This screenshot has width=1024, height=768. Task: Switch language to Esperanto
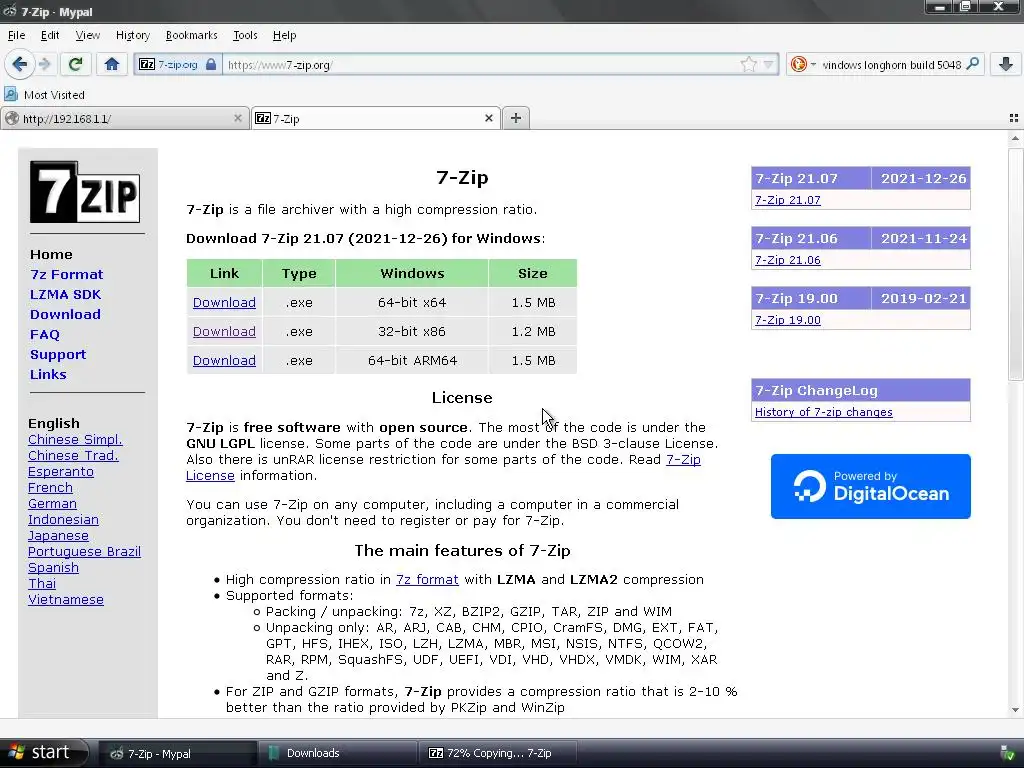61,472
